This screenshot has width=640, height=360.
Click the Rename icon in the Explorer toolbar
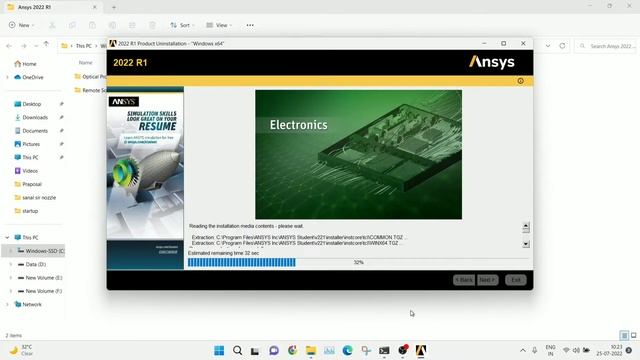[x=112, y=25]
